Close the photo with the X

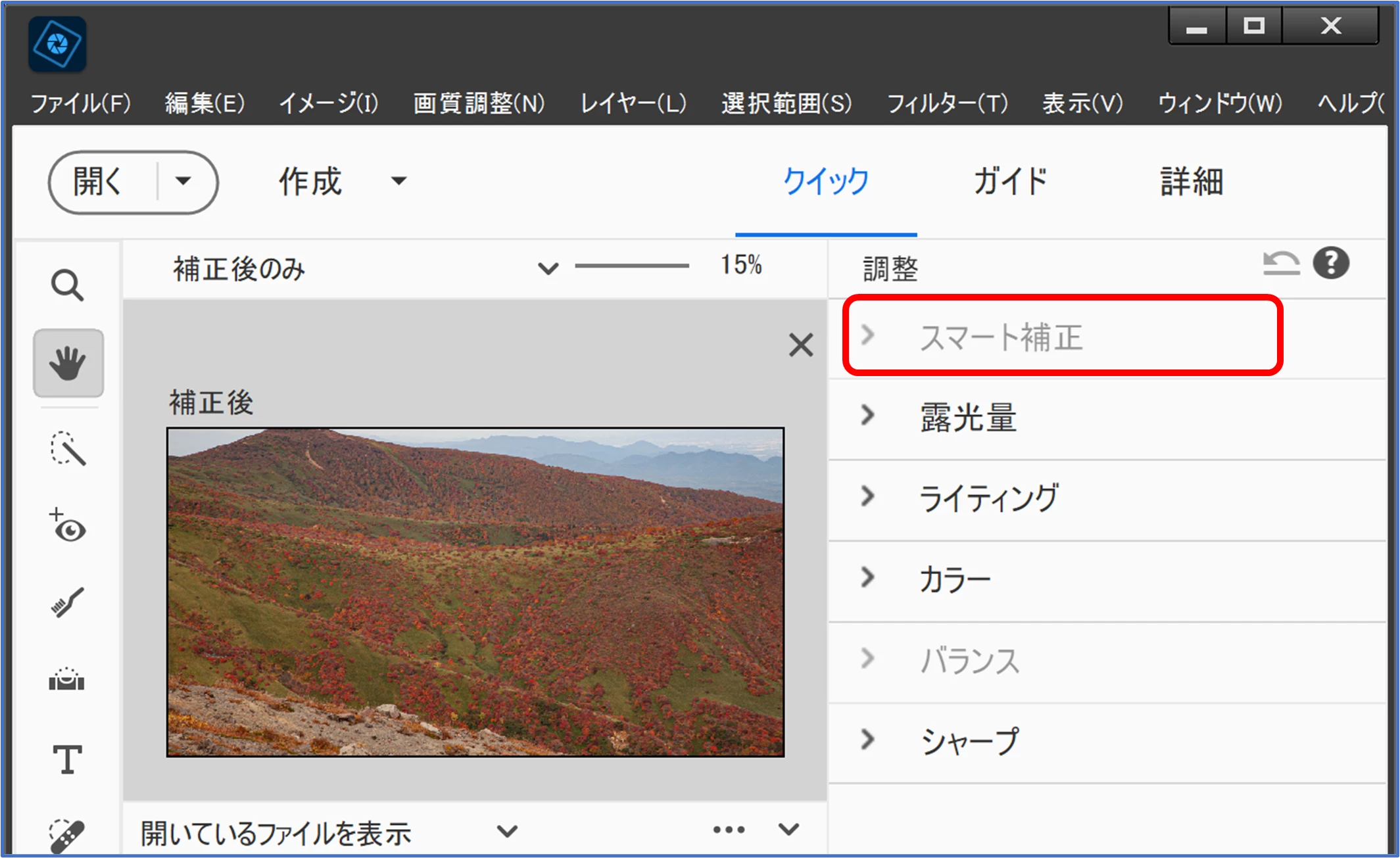click(x=800, y=345)
